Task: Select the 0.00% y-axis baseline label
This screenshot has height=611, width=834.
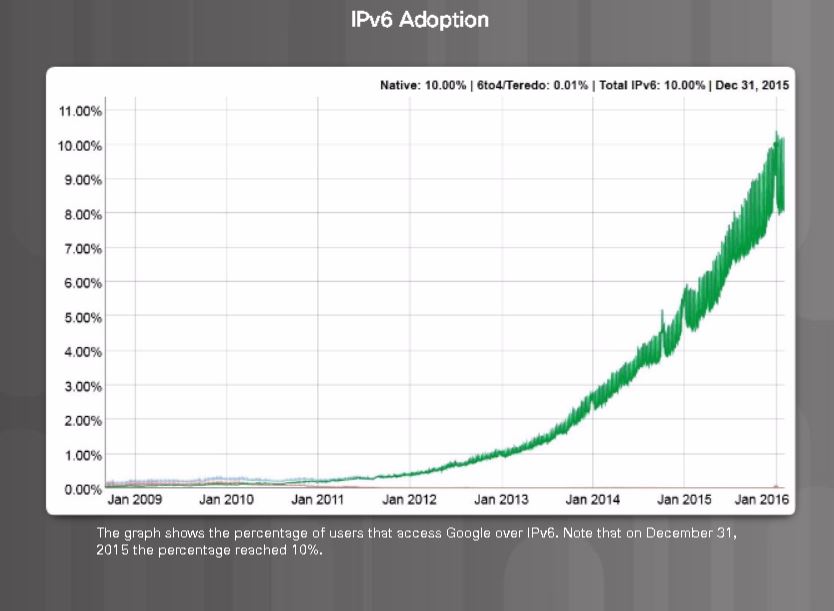Action: [x=83, y=489]
